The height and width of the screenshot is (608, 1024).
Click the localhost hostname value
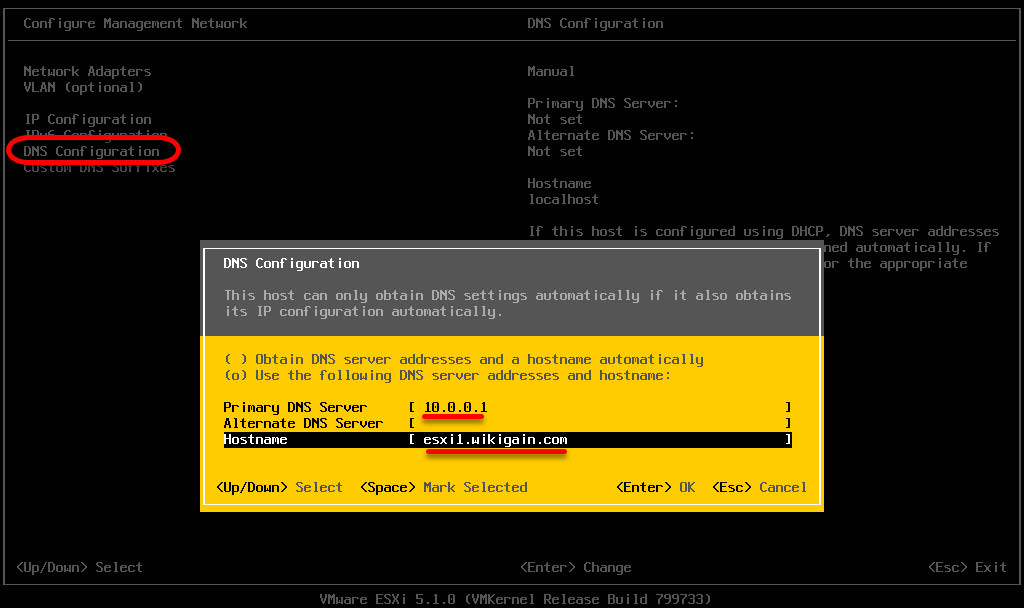click(x=563, y=199)
